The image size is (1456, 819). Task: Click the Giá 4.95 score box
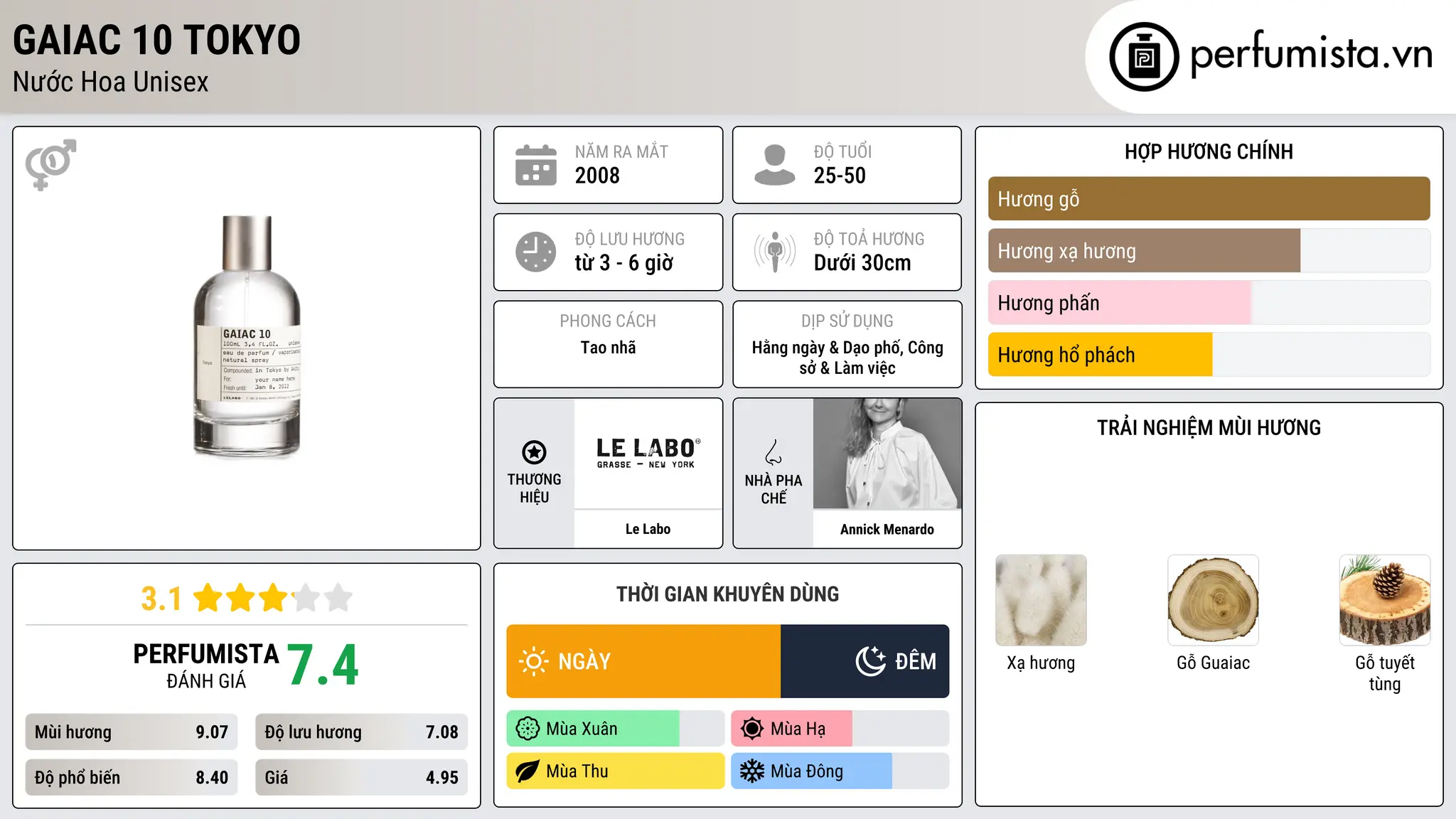361,777
